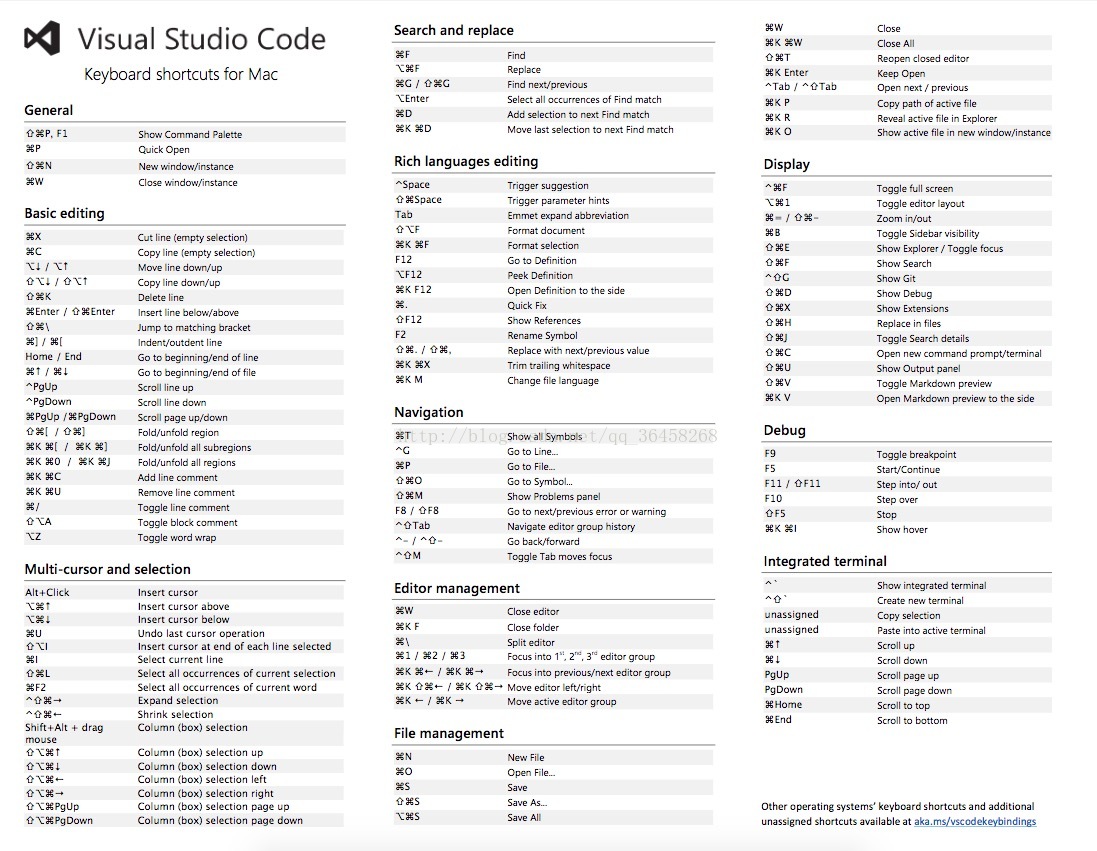Select the 'Split editor' row

553,642
